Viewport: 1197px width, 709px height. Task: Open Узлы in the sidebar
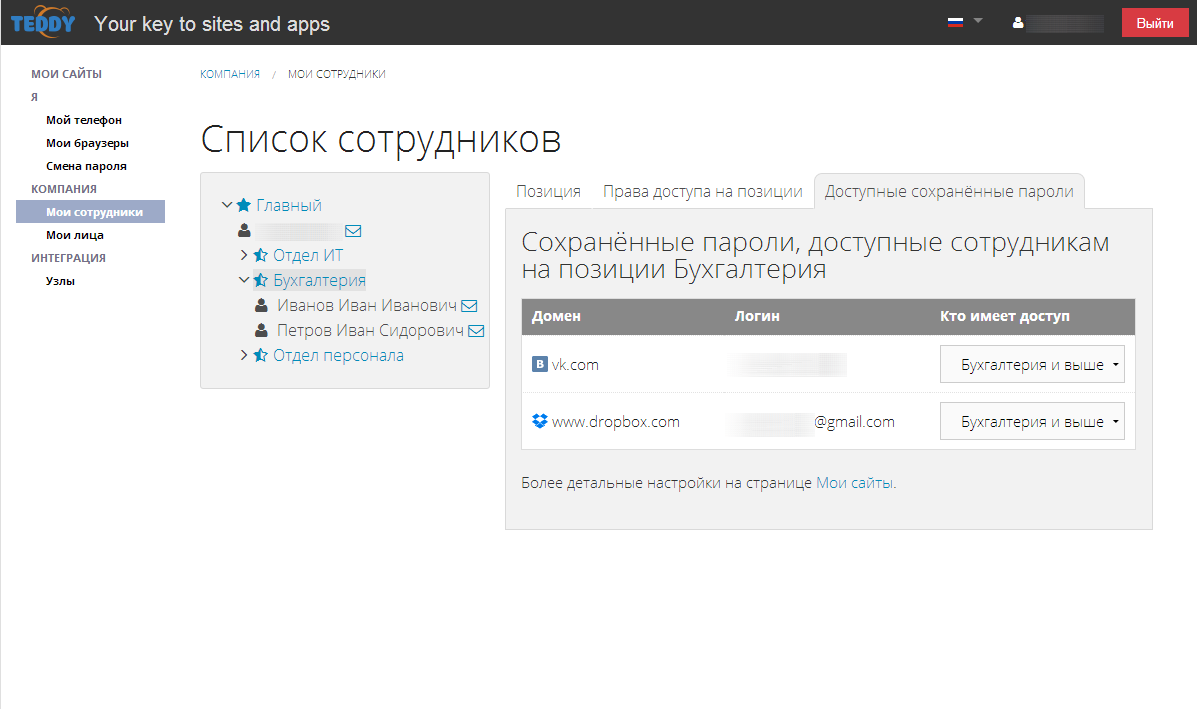(x=60, y=281)
